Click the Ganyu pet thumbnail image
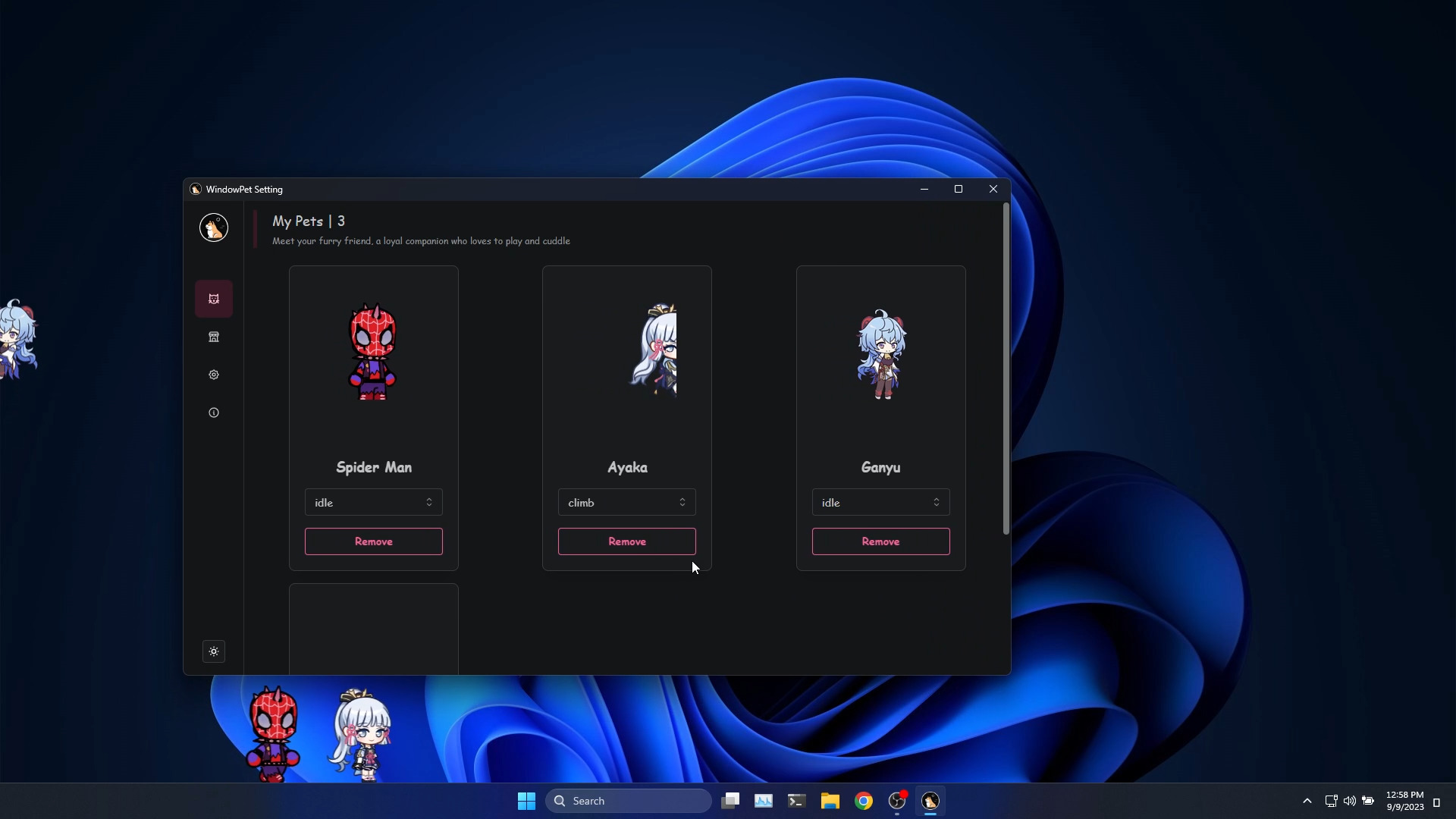The width and height of the screenshot is (1456, 819). pos(880,354)
